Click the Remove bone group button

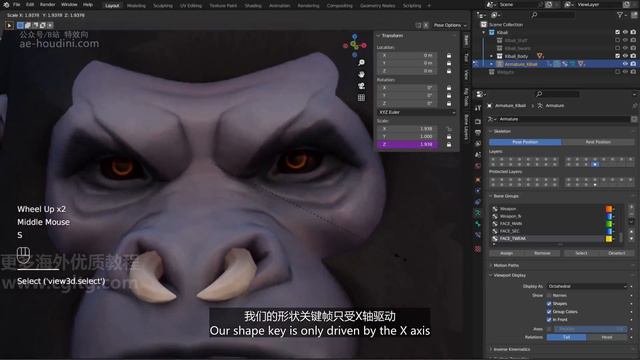[x=542, y=253]
